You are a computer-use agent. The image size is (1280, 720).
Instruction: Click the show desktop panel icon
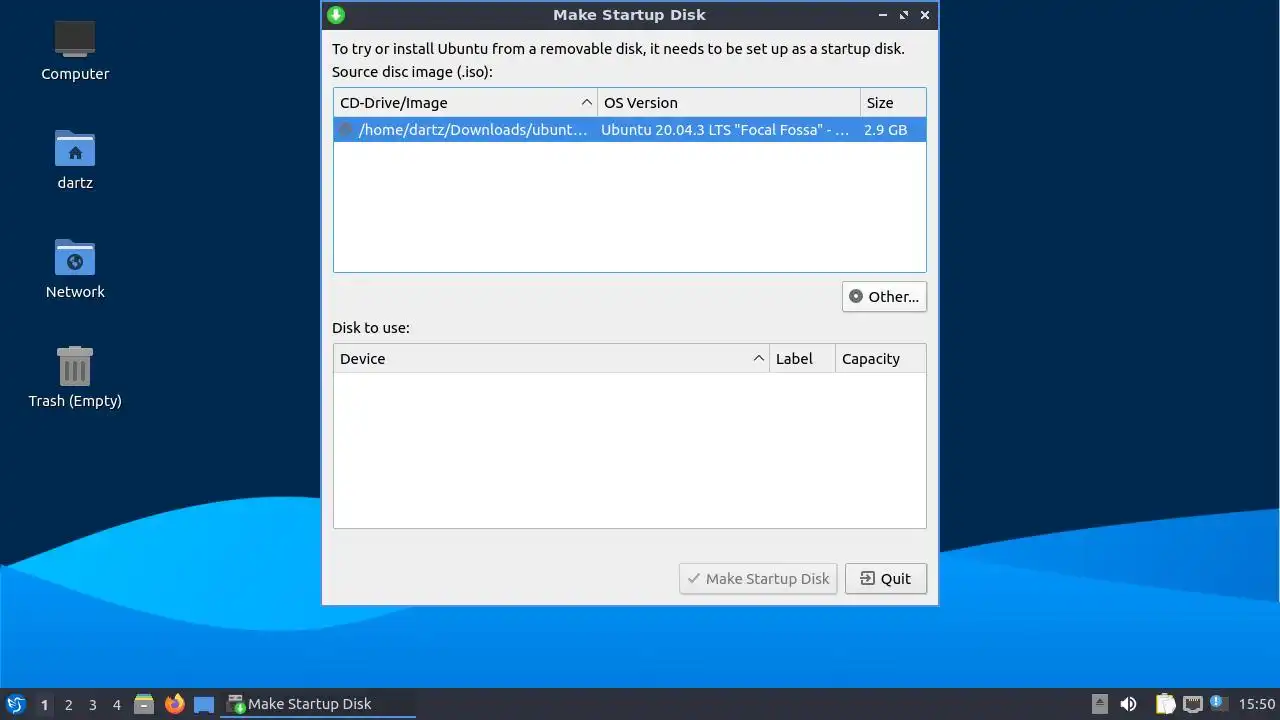pyautogui.click(x=204, y=704)
